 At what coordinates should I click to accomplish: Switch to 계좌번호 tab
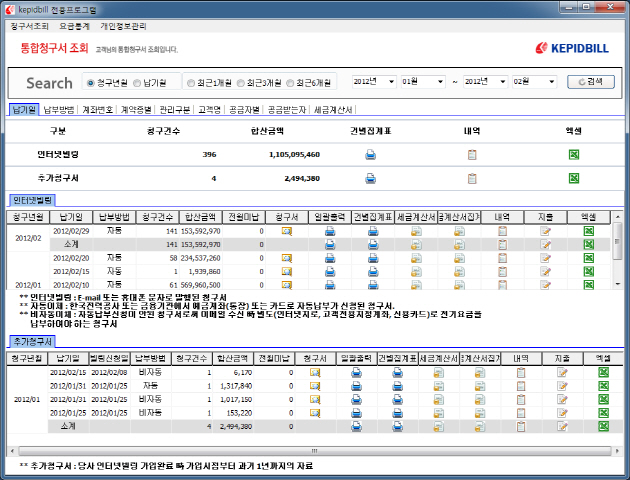(98, 110)
